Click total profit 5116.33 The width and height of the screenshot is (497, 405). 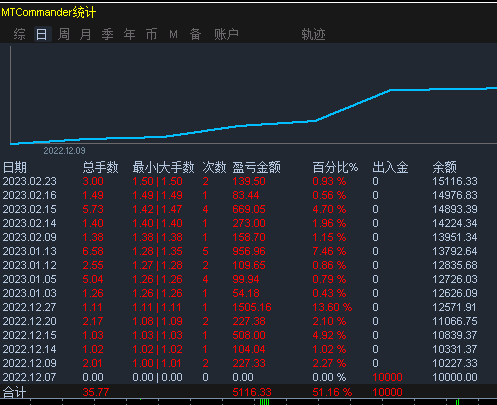click(x=252, y=392)
